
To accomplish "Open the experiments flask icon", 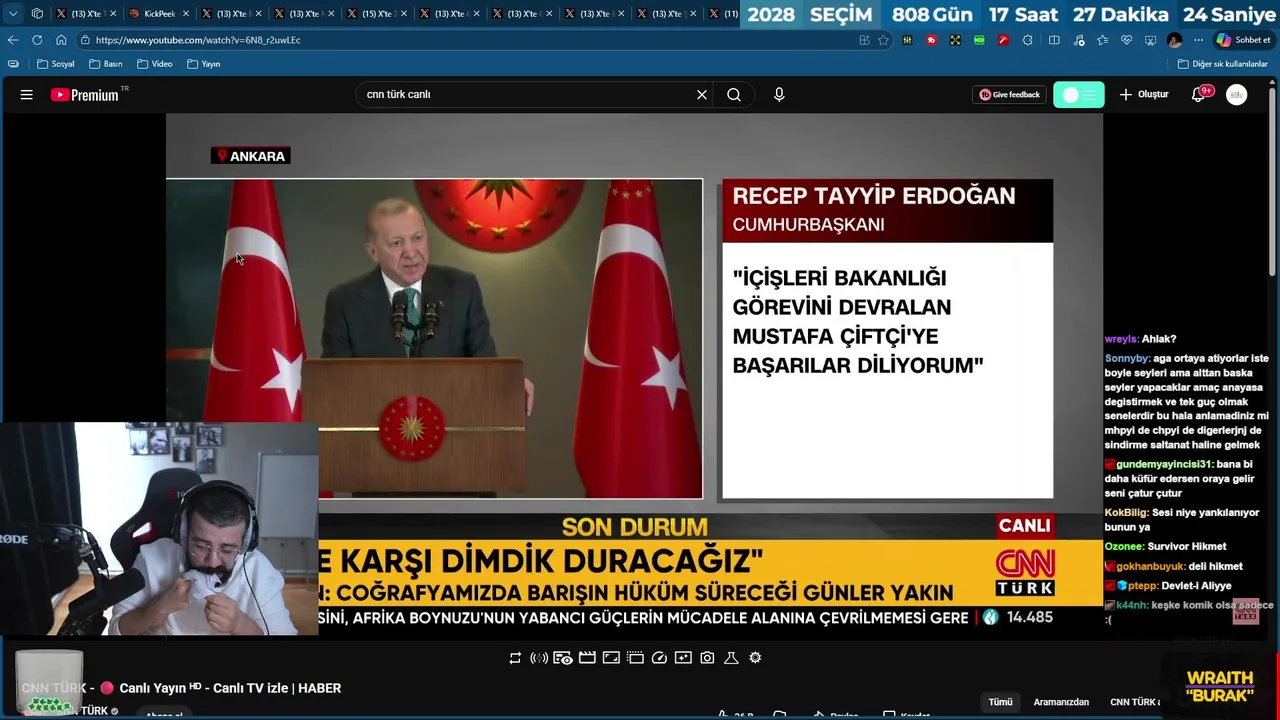I will pos(731,658).
